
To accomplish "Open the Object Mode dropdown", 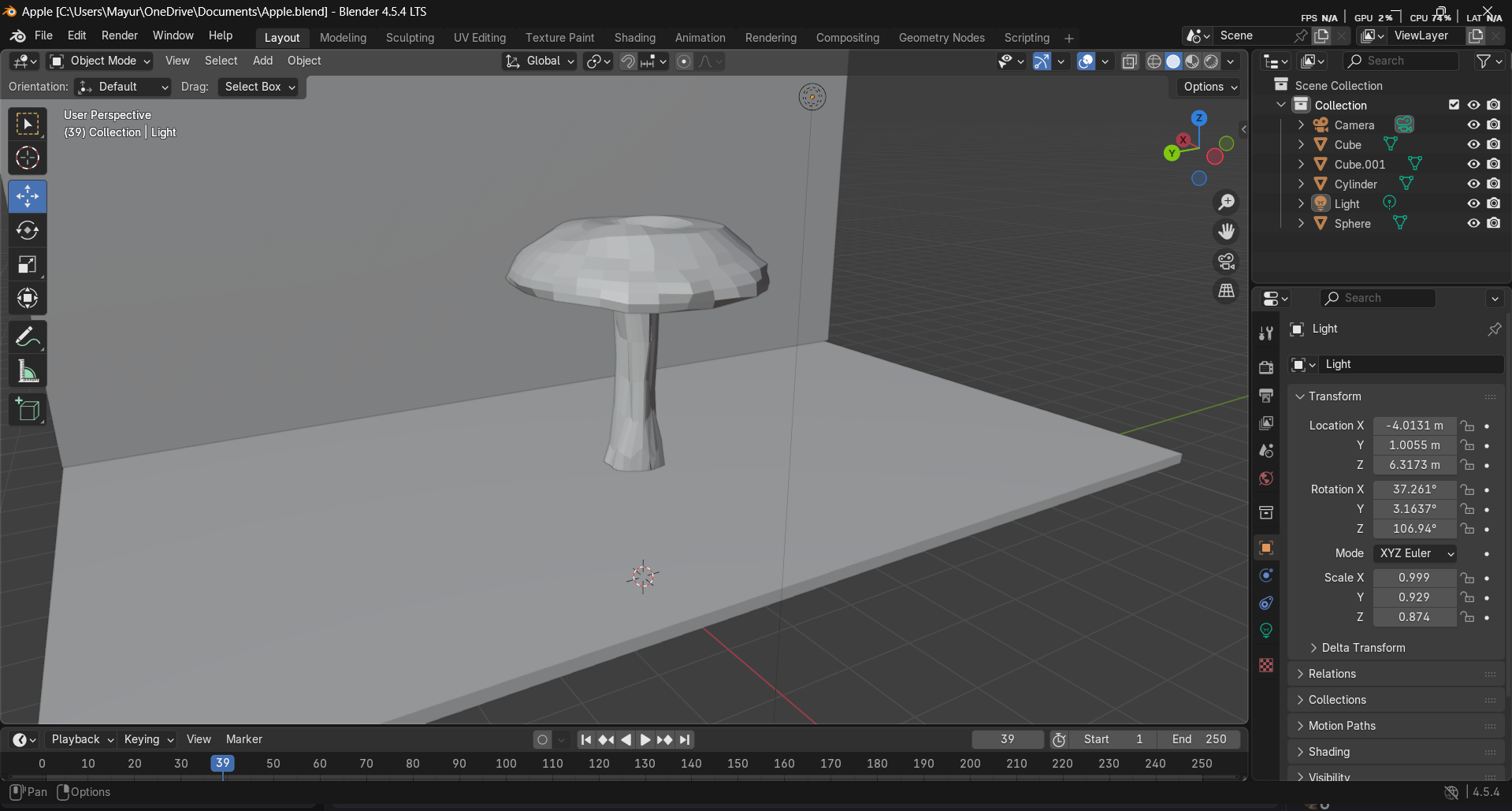I will [x=100, y=61].
